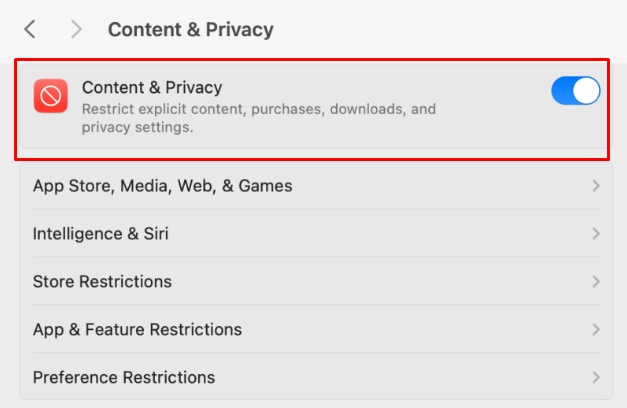This screenshot has height=408, width=627.
Task: Click the Content & Privacy page title
Action: click(x=191, y=30)
